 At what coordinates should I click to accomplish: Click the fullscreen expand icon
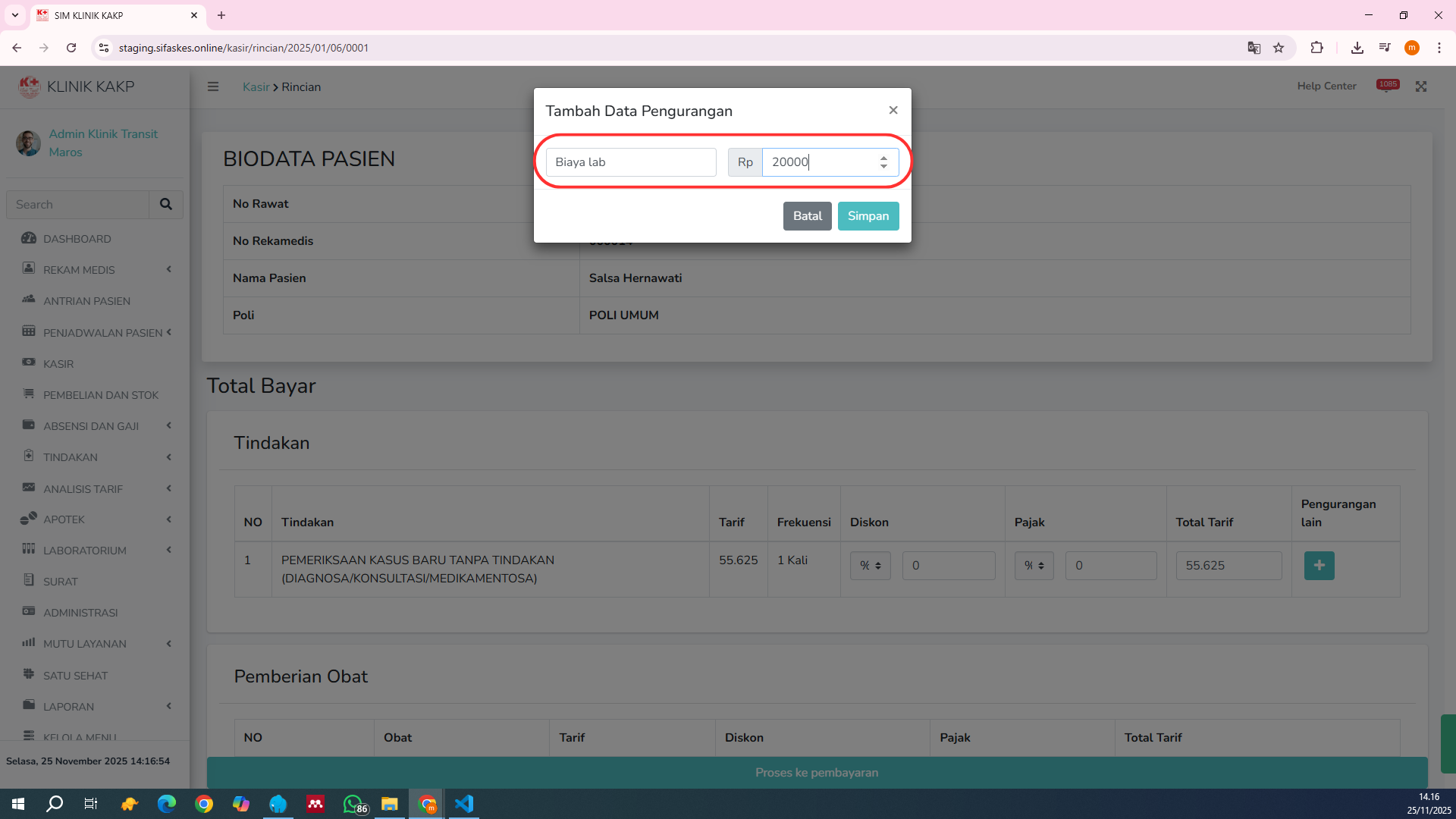click(x=1421, y=87)
